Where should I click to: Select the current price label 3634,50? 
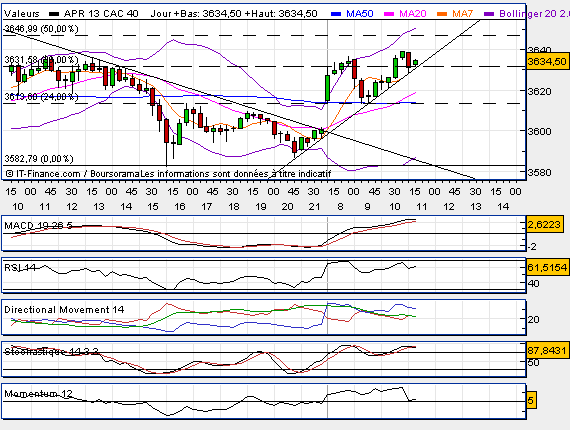(x=547, y=61)
